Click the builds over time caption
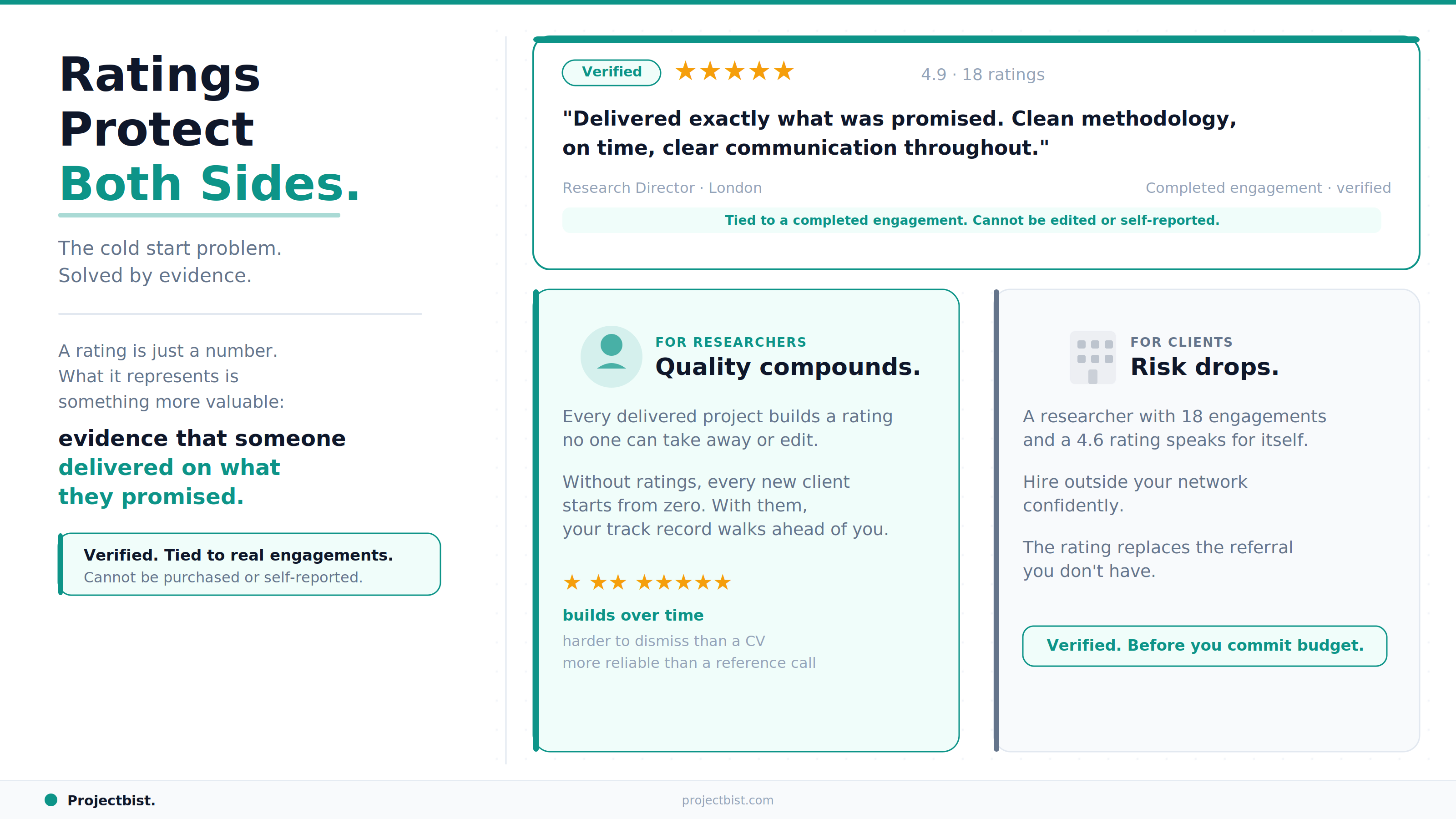The image size is (1456, 819). click(x=633, y=615)
